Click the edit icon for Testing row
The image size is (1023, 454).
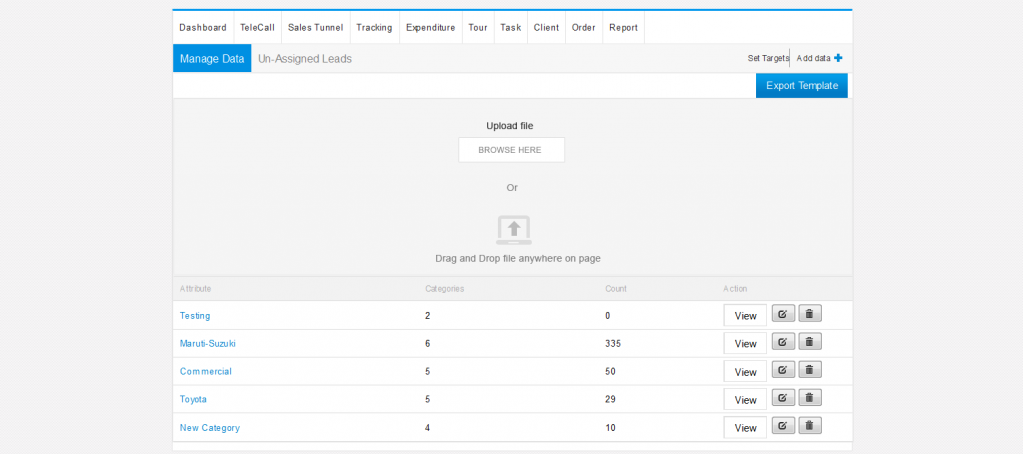click(x=783, y=314)
